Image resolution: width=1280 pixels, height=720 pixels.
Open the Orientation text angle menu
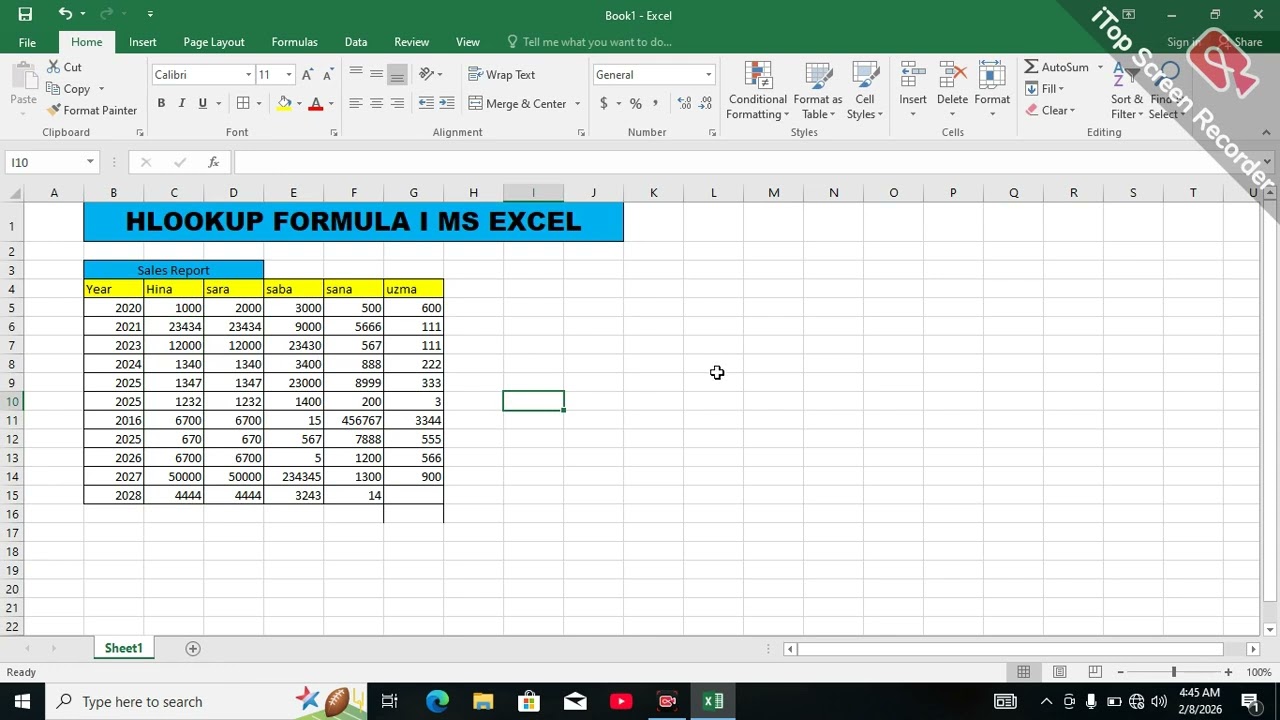point(431,74)
